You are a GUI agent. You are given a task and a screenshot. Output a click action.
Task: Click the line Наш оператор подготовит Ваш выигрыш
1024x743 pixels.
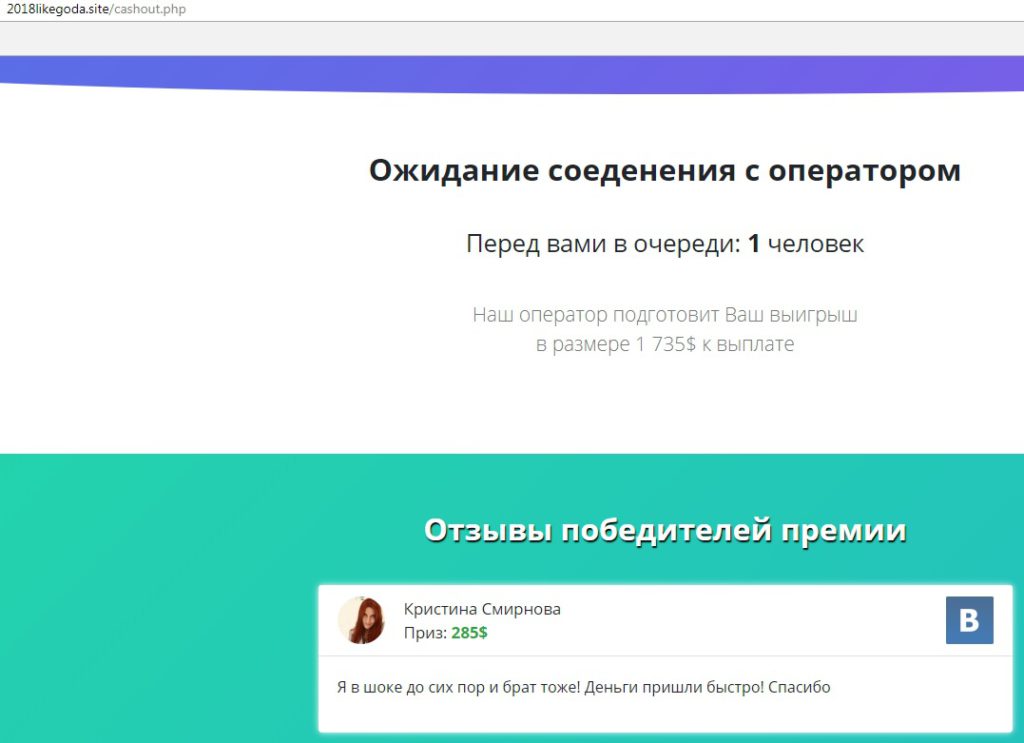(664, 315)
